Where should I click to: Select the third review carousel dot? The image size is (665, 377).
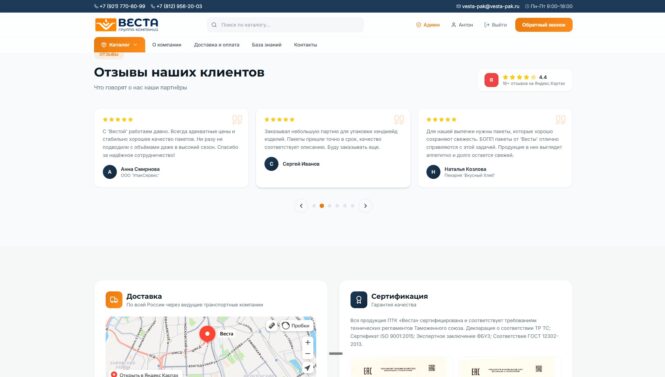click(330, 206)
